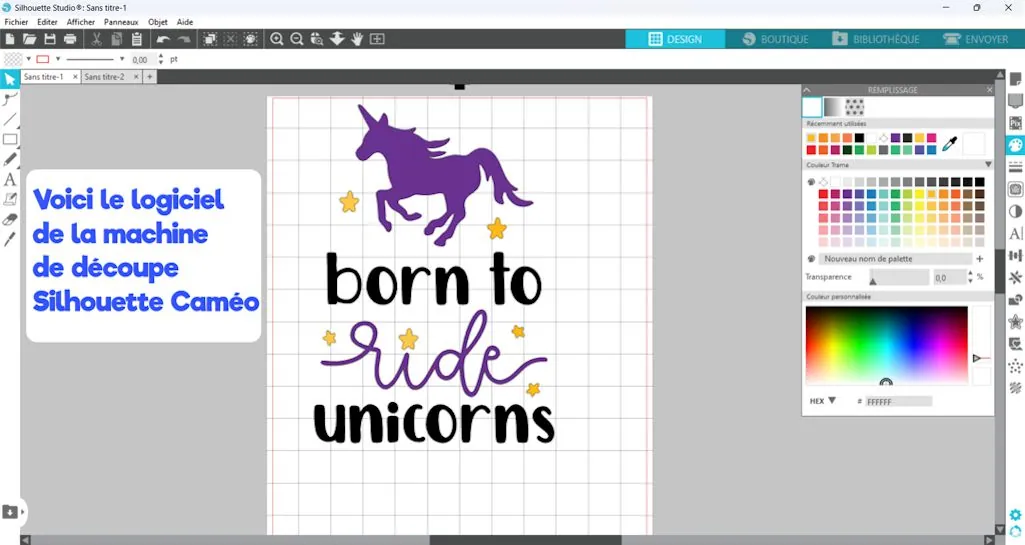Pick the line drawing tool

click(10, 120)
